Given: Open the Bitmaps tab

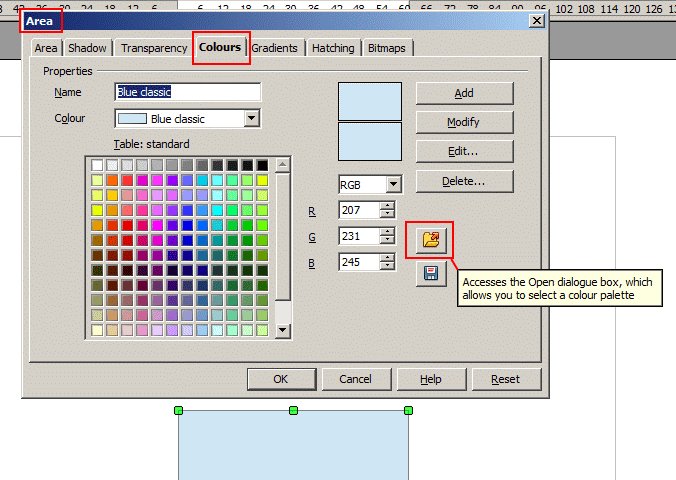Looking at the screenshot, I should [388, 48].
